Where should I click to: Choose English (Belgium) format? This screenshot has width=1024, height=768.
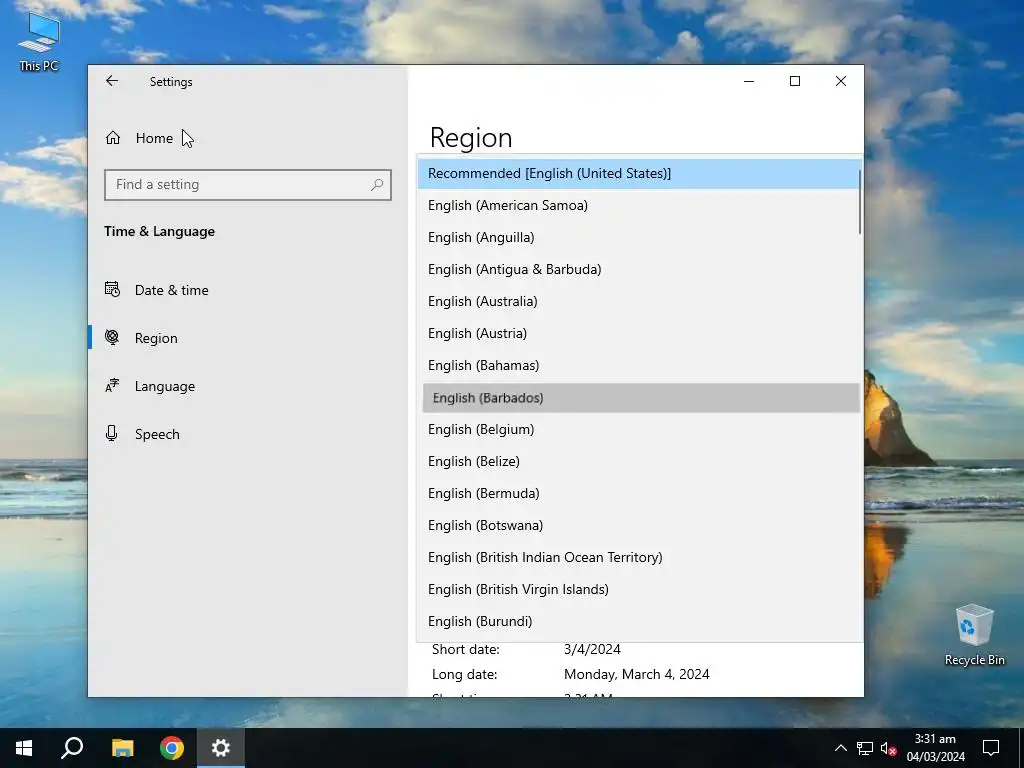639,430
